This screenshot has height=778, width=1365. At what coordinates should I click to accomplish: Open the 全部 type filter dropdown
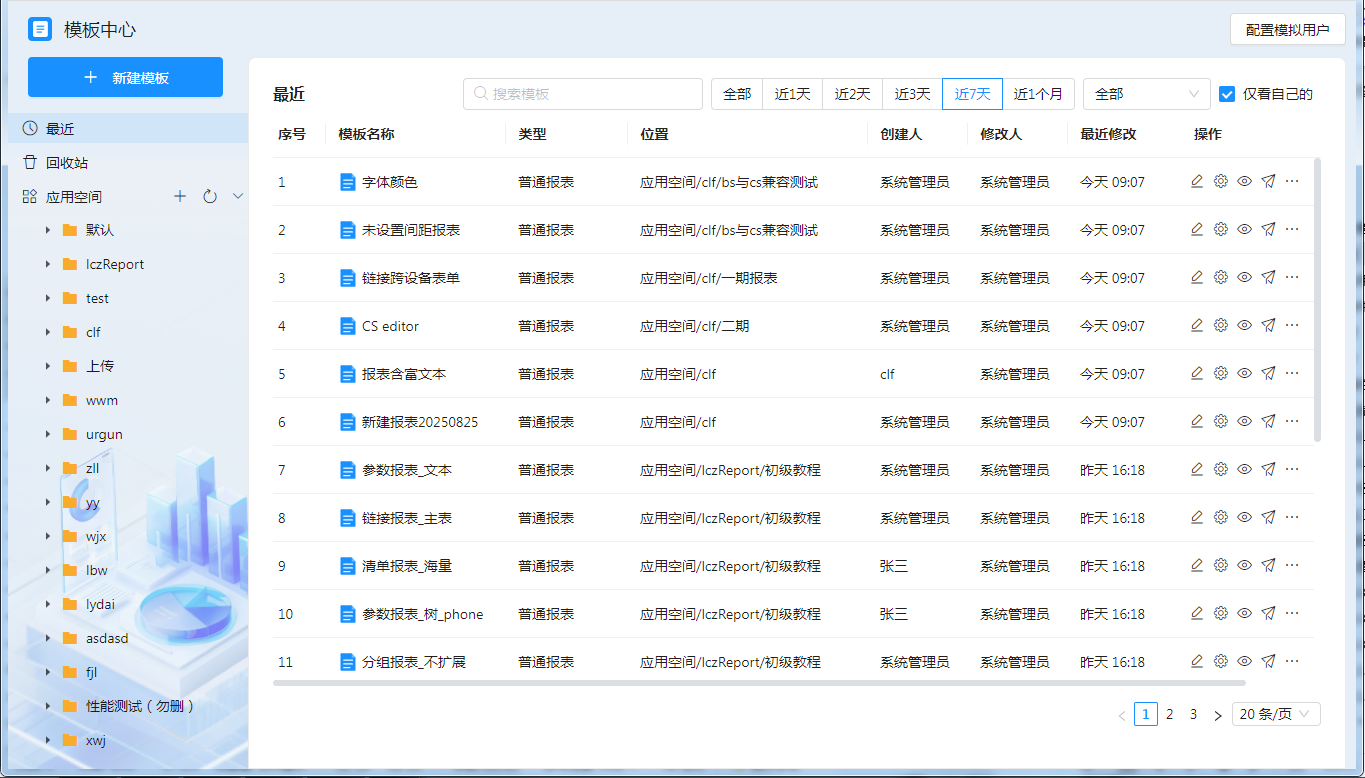pyautogui.click(x=1146, y=94)
